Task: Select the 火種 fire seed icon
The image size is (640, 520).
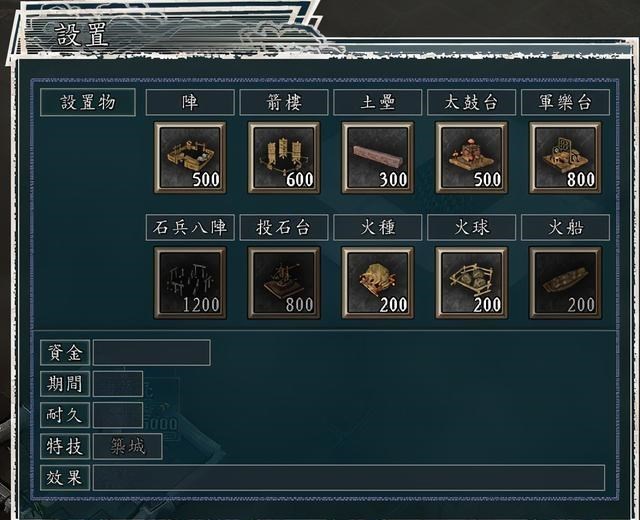Action: point(378,283)
